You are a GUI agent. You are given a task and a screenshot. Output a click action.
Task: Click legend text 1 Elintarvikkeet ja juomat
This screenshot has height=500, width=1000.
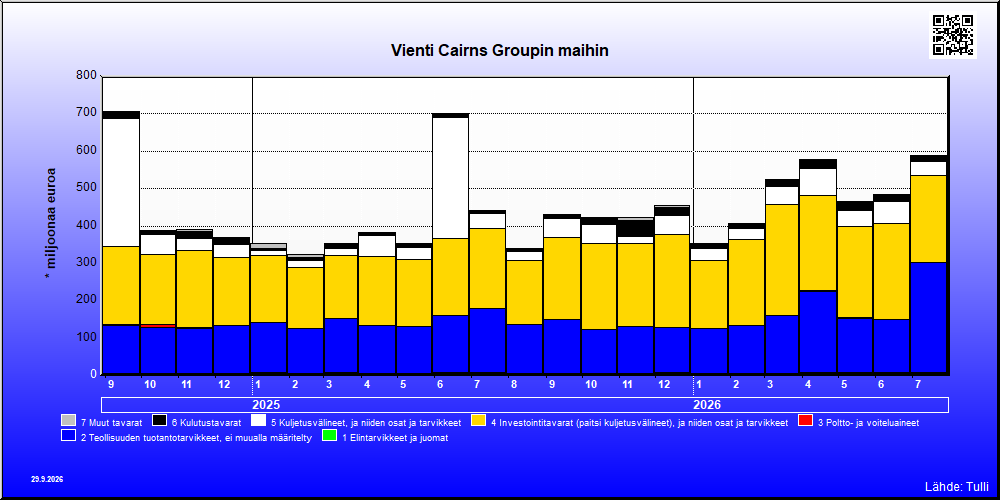(395, 438)
